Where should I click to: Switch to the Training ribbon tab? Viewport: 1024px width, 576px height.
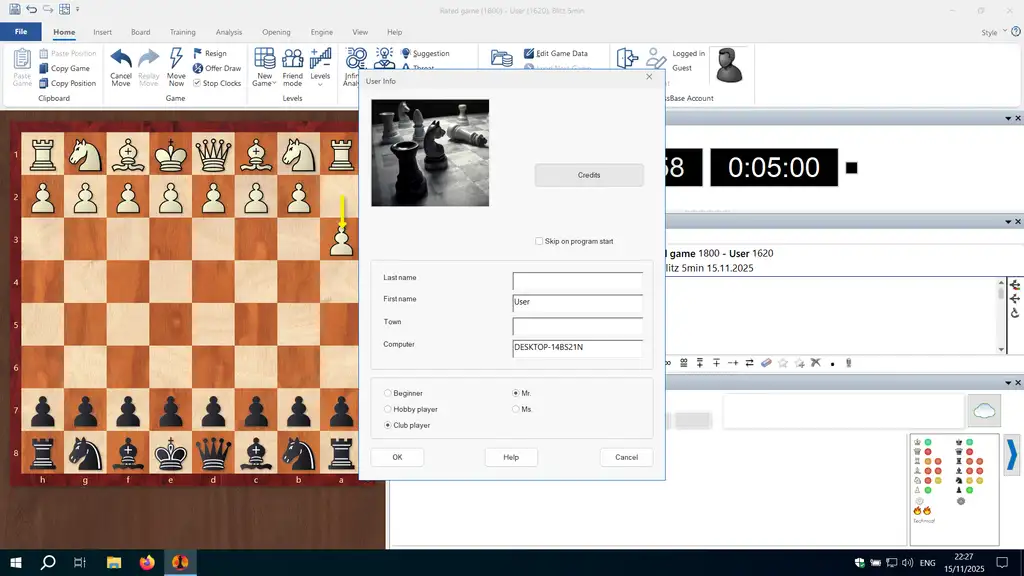coord(182,32)
